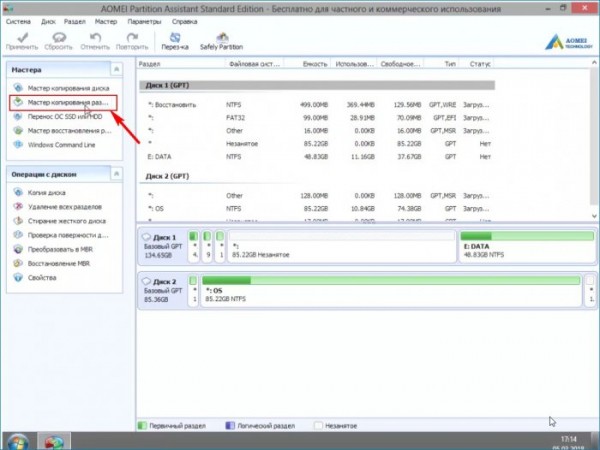Choose Преобразовать в MBR operation
Image resolution: width=600 pixels, height=450 pixels.
coord(60,249)
